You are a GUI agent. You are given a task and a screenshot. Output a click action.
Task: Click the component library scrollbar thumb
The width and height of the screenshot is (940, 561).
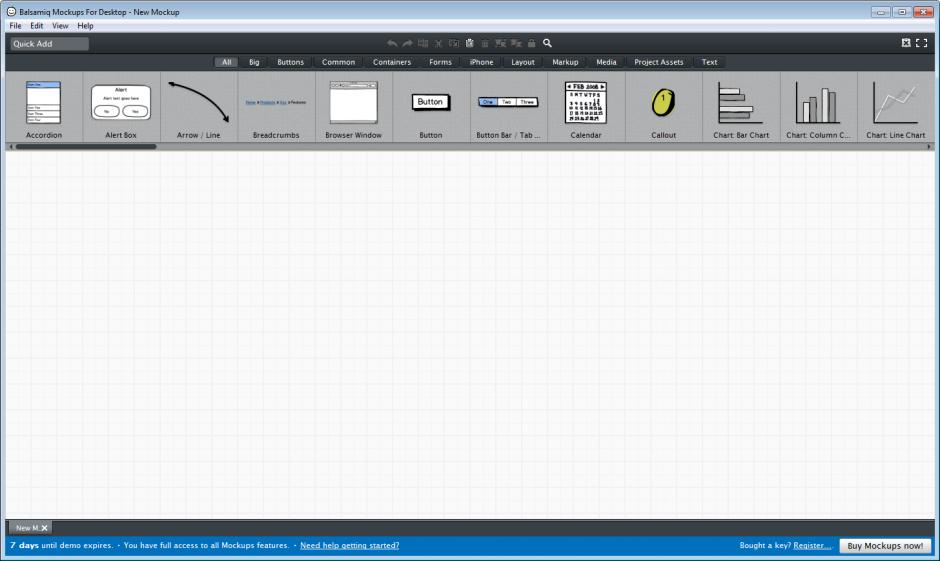(x=86, y=146)
